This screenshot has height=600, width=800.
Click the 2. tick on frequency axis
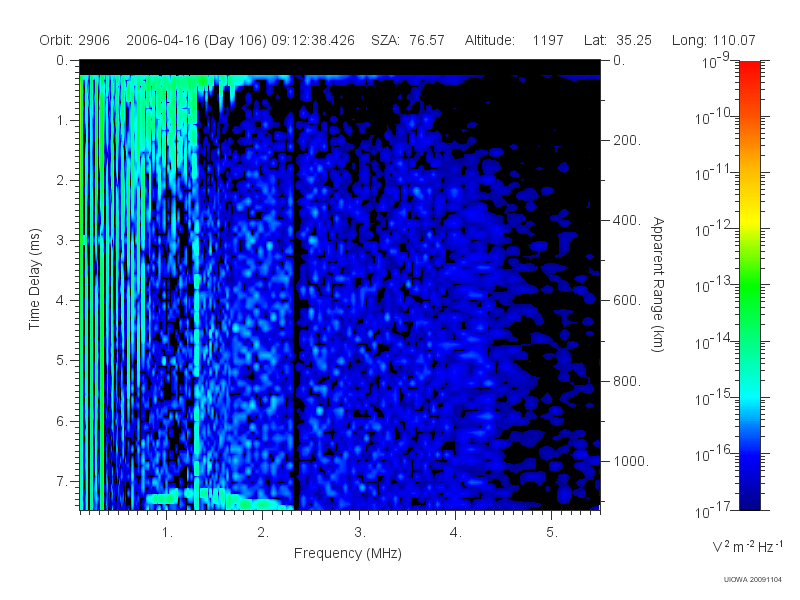tap(263, 533)
